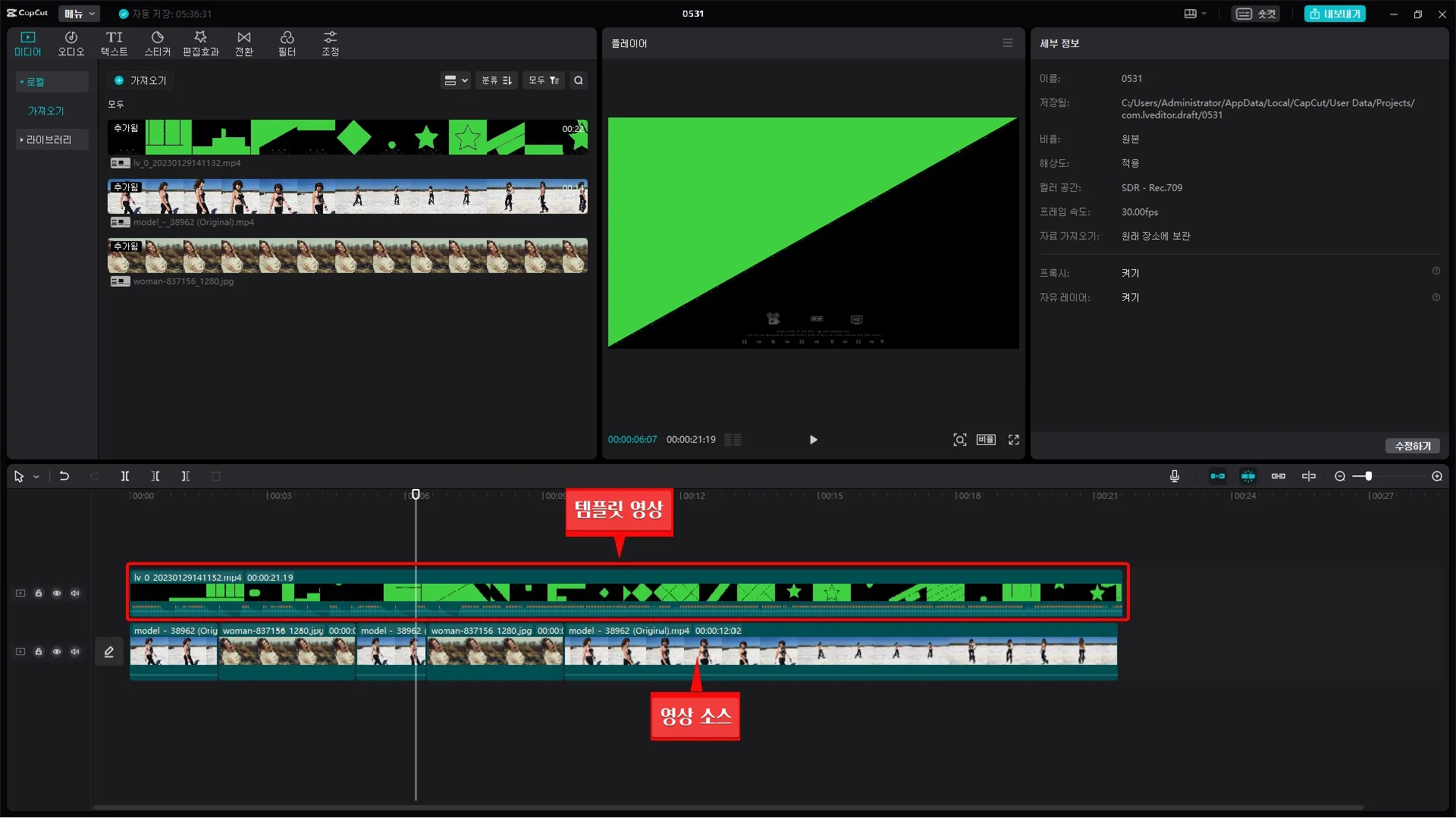Open the 분류 sort dropdown
Viewport: 1456px width, 818px height.
(497, 80)
